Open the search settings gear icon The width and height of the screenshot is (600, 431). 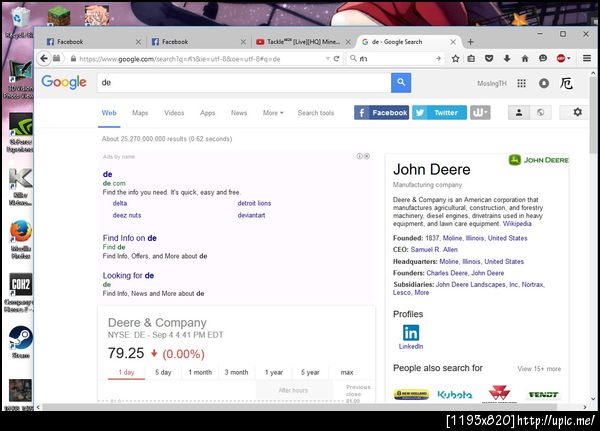[x=577, y=112]
